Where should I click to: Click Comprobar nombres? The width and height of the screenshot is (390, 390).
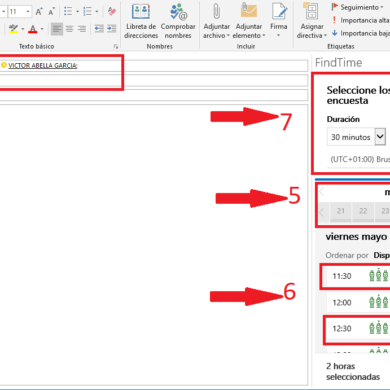click(x=178, y=21)
